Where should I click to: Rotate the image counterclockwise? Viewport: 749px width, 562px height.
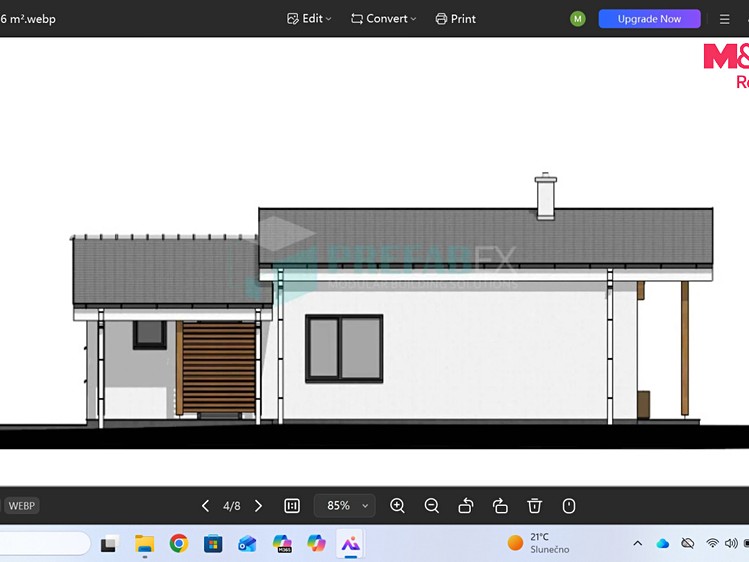(x=466, y=506)
